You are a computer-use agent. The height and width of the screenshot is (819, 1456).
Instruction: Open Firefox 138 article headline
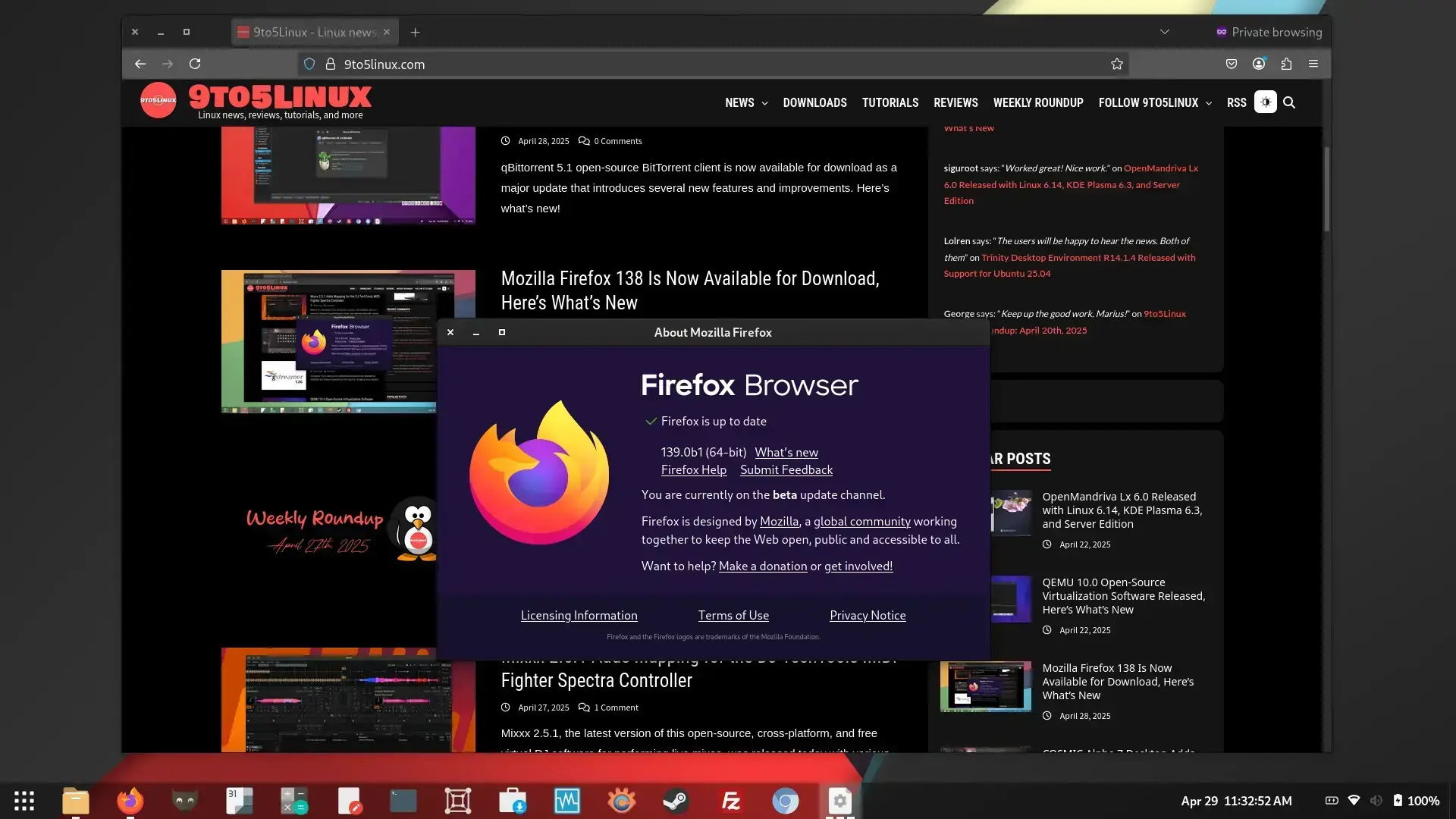[690, 290]
